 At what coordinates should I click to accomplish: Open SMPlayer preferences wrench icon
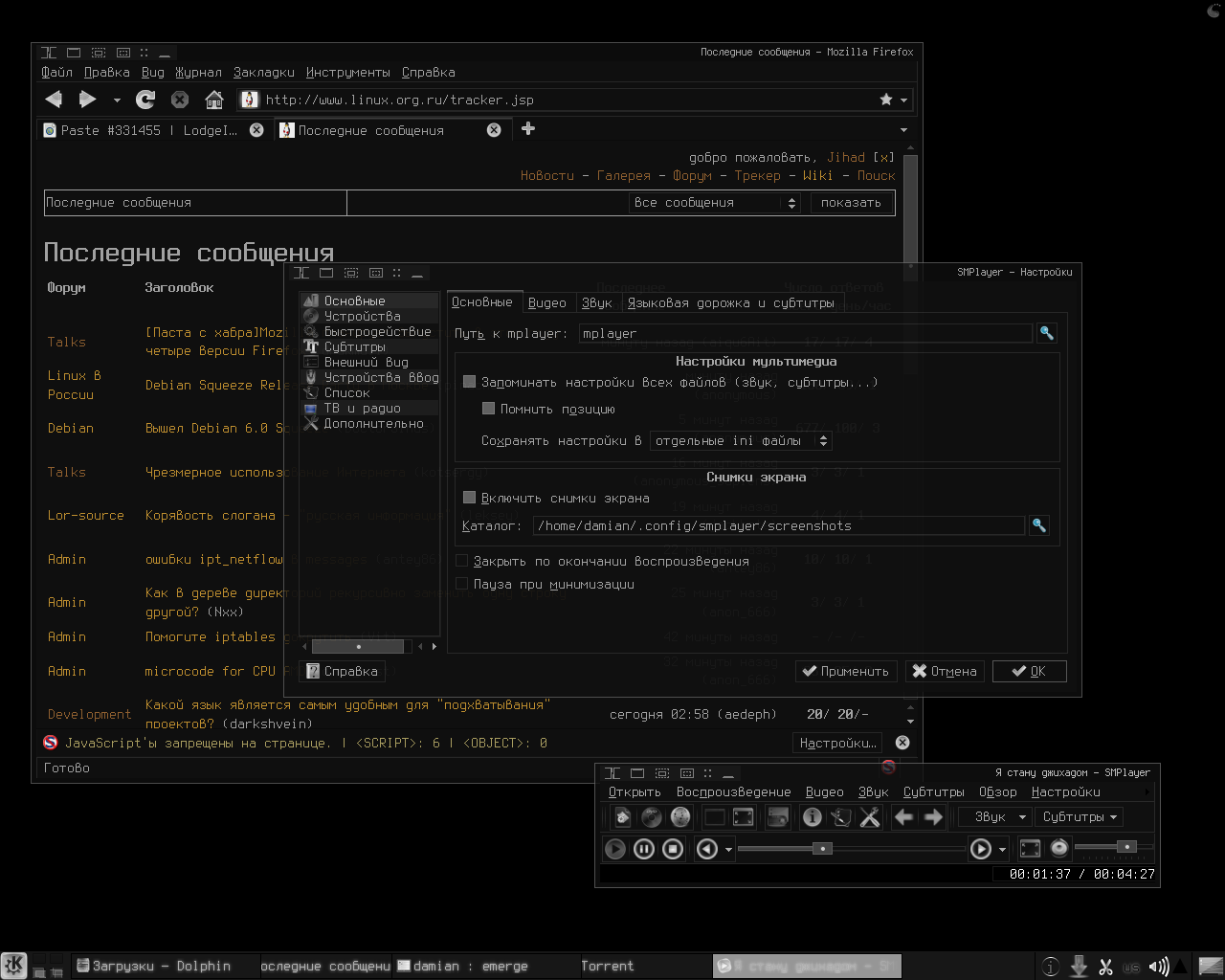[869, 816]
